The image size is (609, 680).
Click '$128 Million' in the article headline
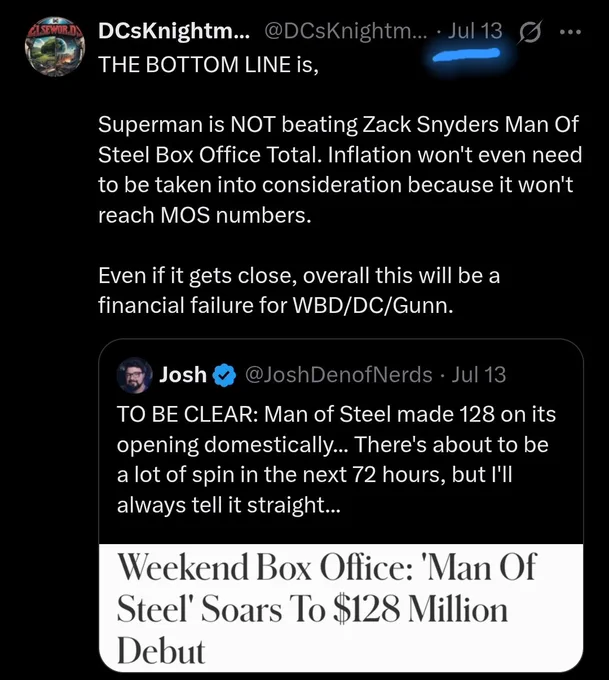tap(420, 610)
